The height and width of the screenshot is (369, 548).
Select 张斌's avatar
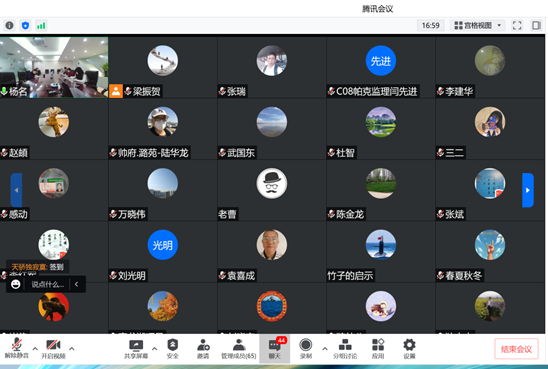click(x=490, y=183)
